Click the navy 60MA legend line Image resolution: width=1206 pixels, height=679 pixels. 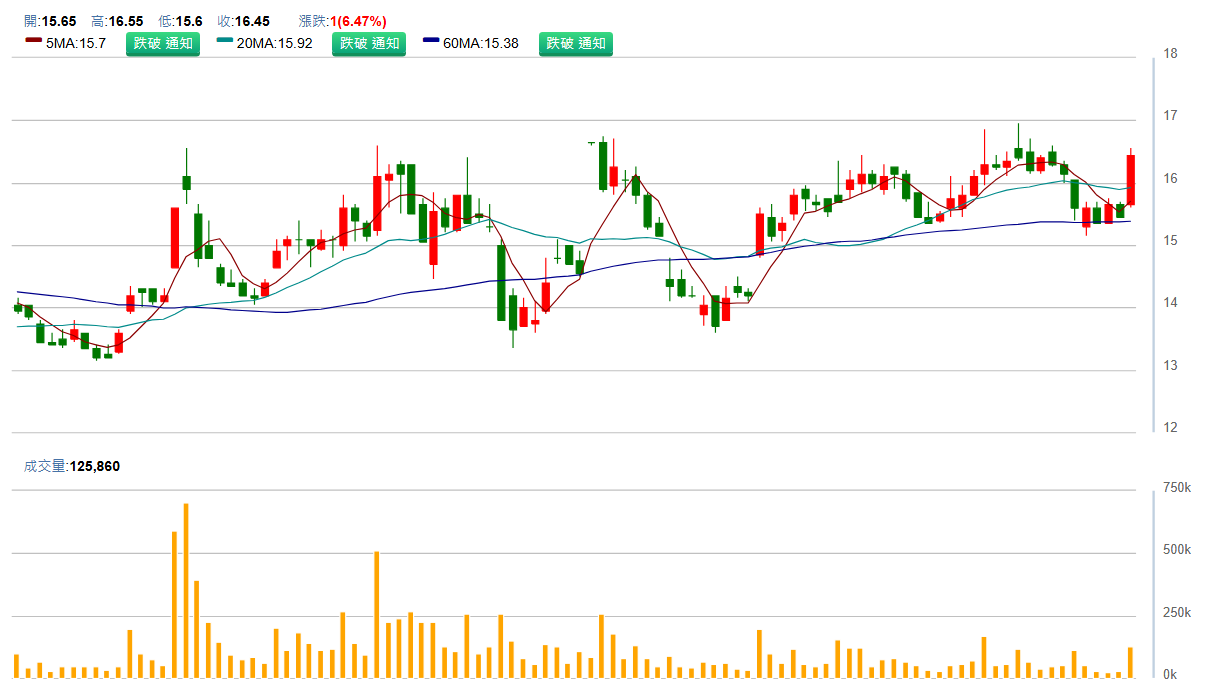[x=431, y=41]
